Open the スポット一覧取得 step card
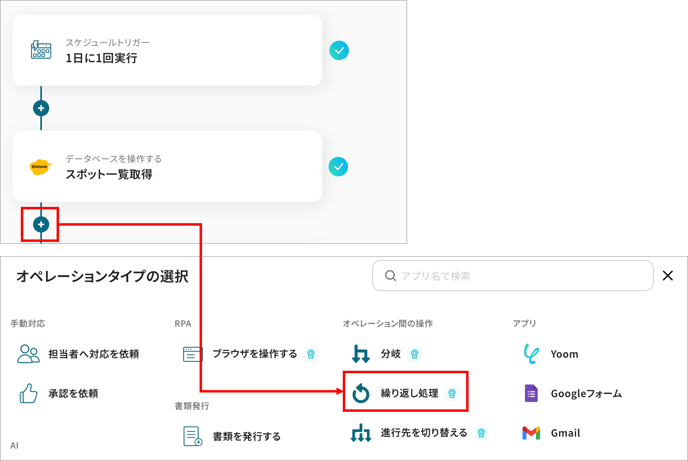The height and width of the screenshot is (461, 688). 167,166
